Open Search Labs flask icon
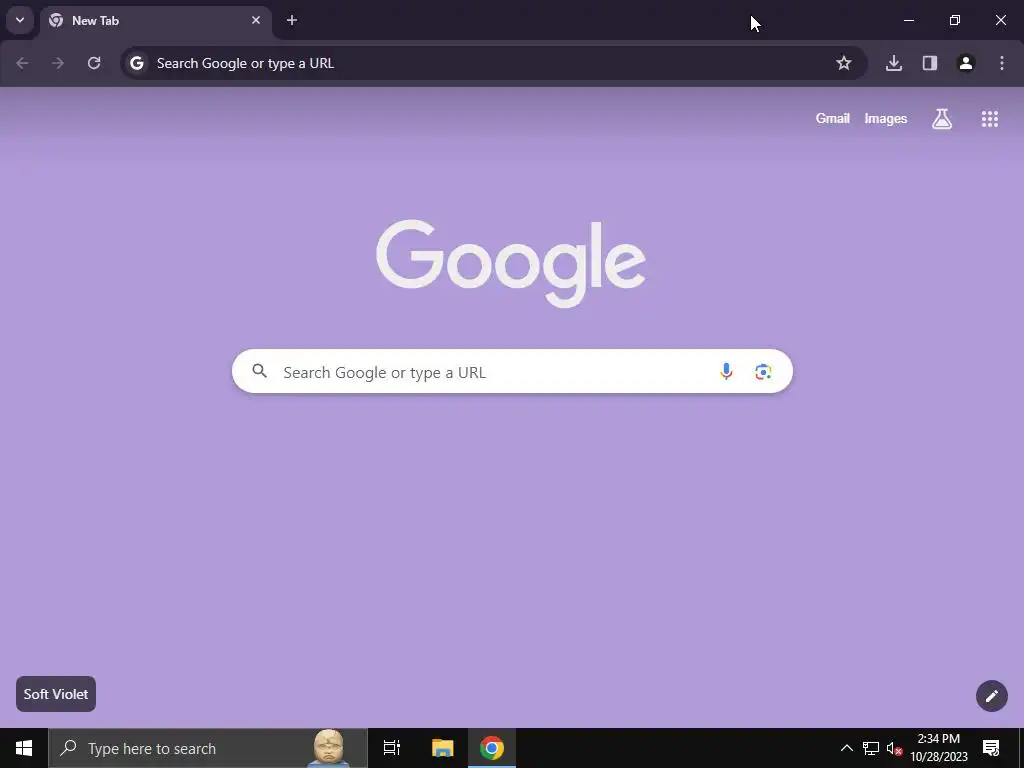The height and width of the screenshot is (768, 1024). tap(942, 118)
